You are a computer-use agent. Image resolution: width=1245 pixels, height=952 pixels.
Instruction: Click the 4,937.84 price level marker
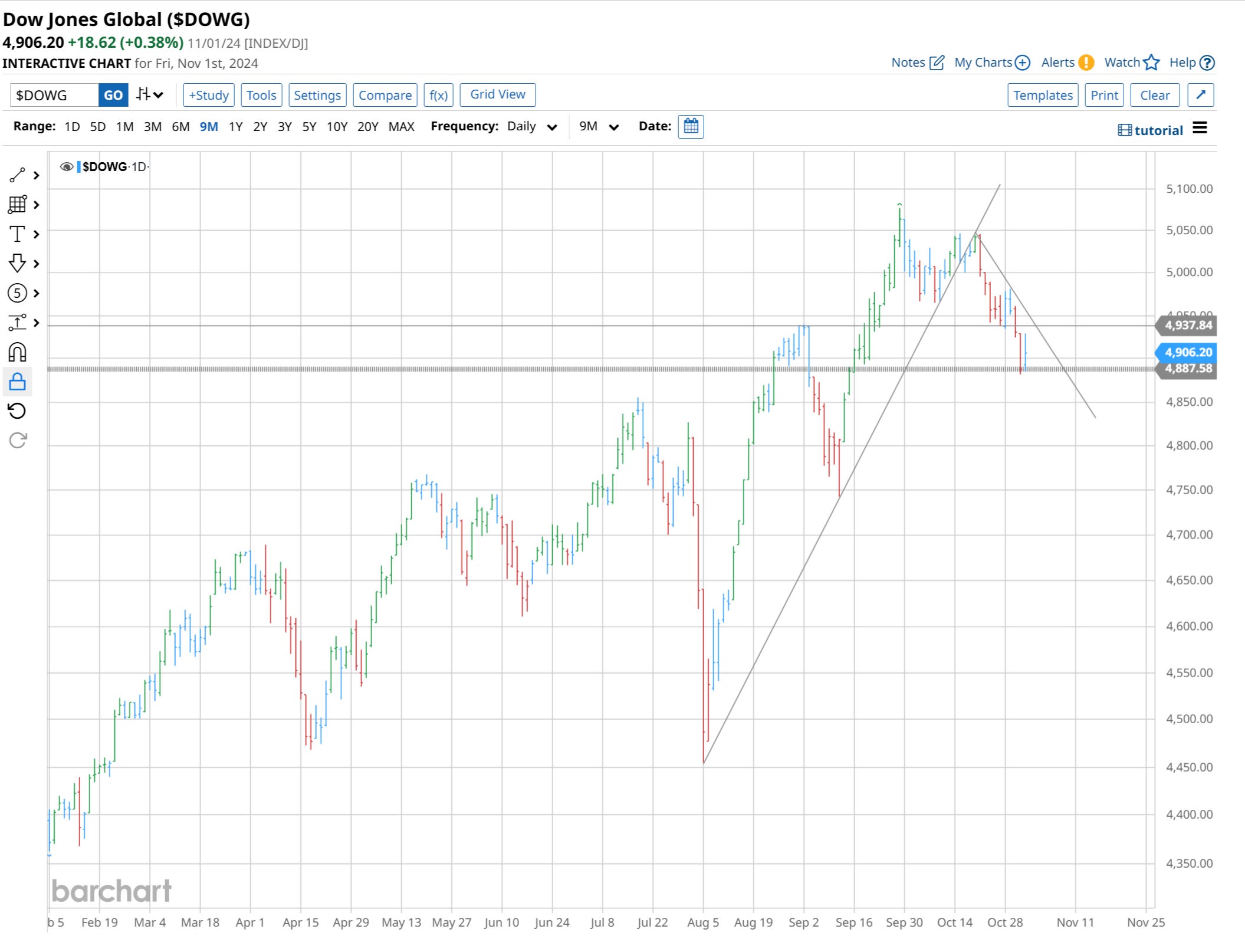pos(1187,325)
